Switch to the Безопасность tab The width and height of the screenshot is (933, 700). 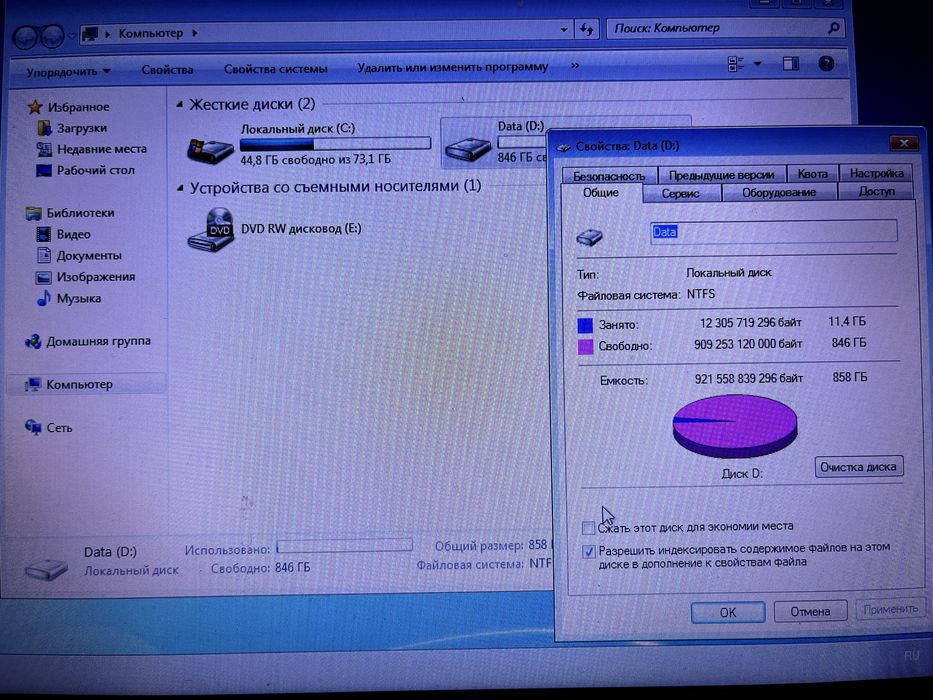coord(609,176)
